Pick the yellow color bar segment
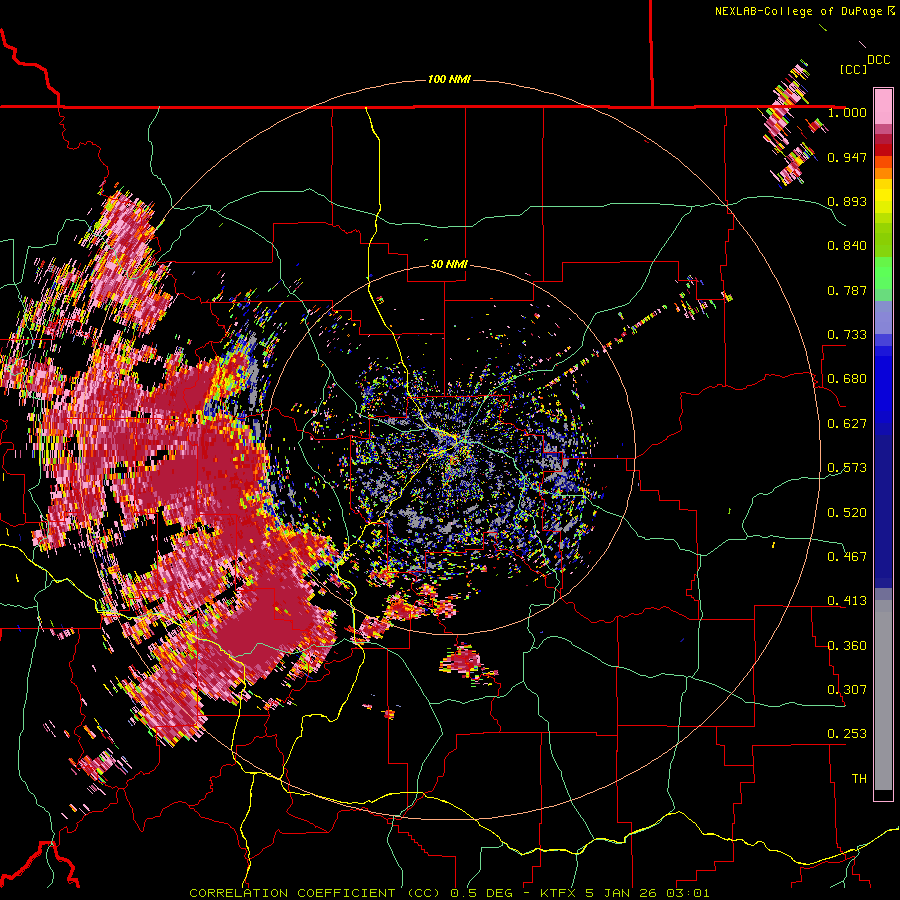900x900 pixels. (x=883, y=196)
